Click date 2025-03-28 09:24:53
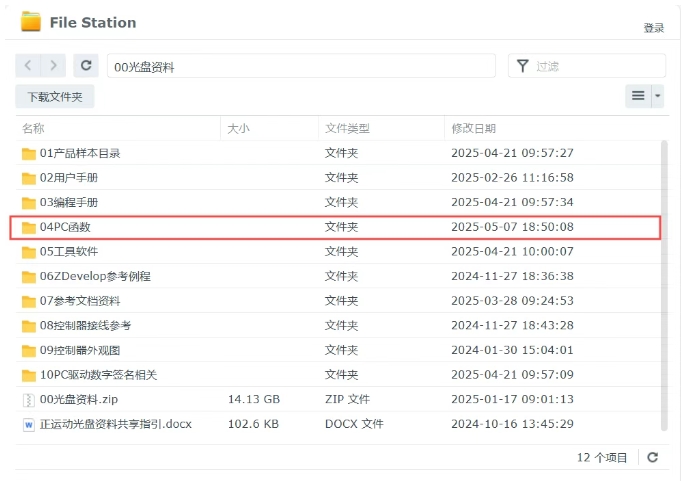 (x=512, y=301)
